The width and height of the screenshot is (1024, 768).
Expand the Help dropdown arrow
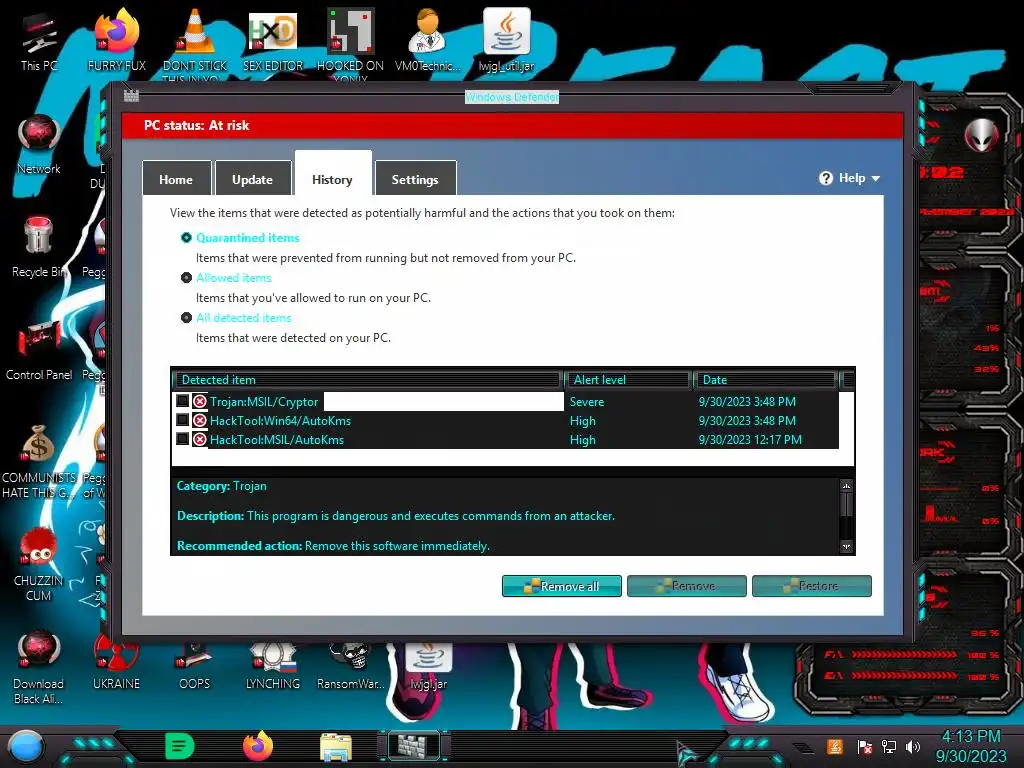tap(876, 178)
